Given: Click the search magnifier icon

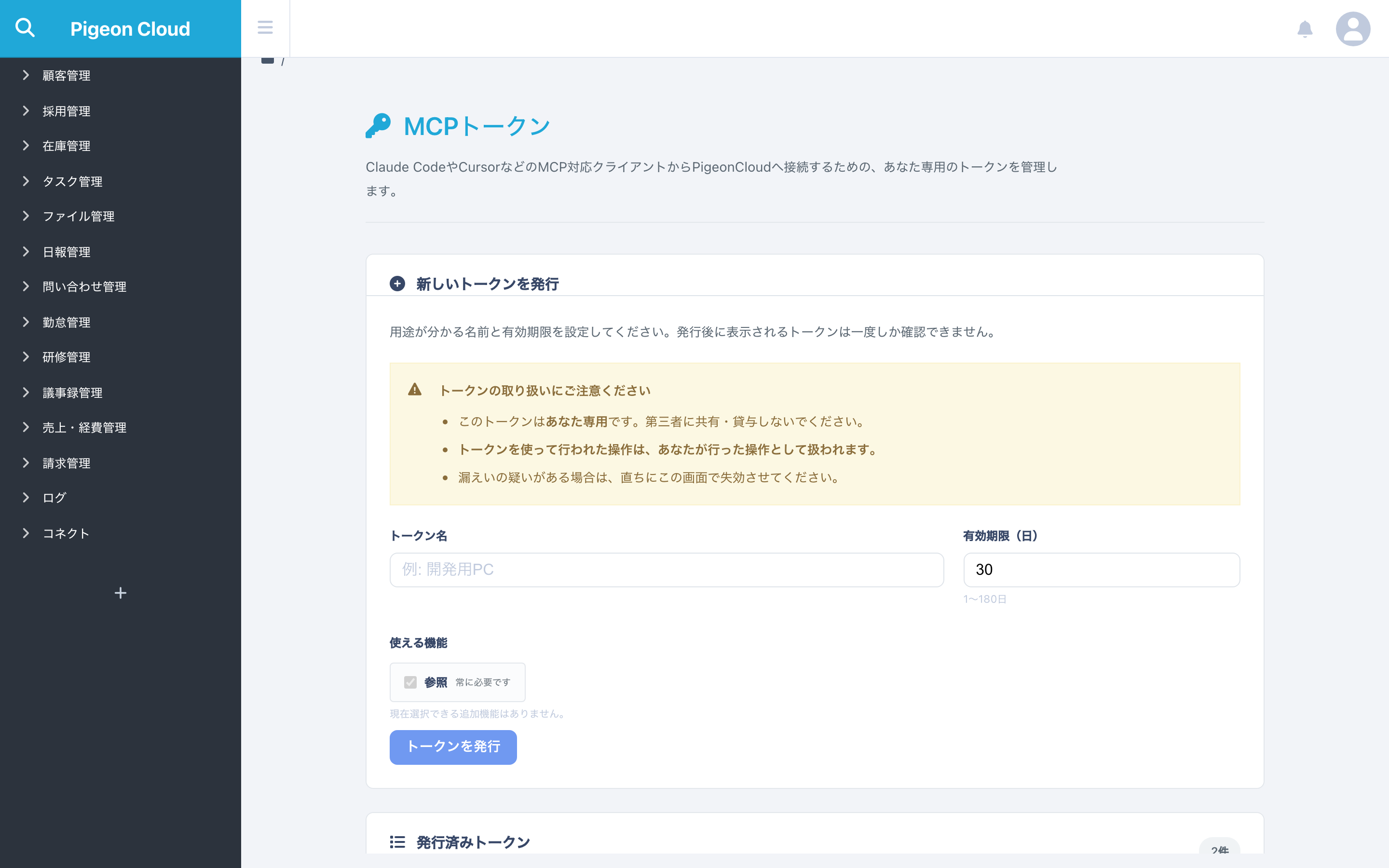Looking at the screenshot, I should coord(25,27).
